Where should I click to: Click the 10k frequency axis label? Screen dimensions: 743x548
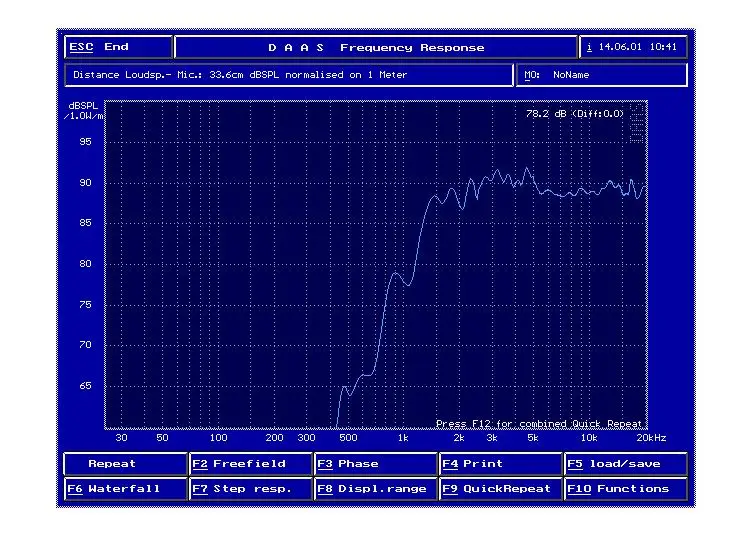589,438
